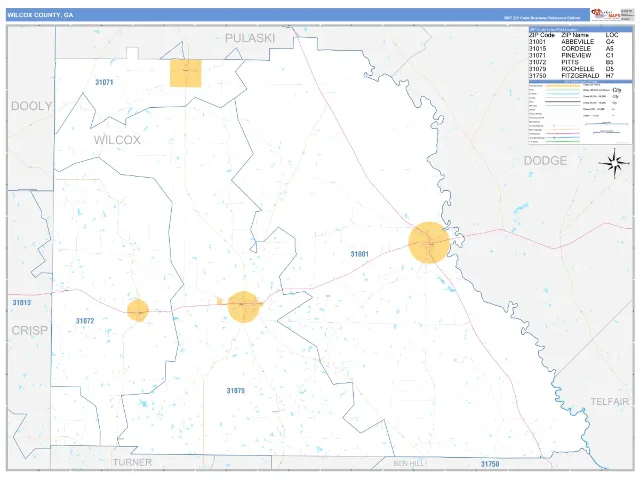Click the TELFAIR county label
Image resolution: width=640 pixels, height=480 pixels.
click(x=609, y=402)
